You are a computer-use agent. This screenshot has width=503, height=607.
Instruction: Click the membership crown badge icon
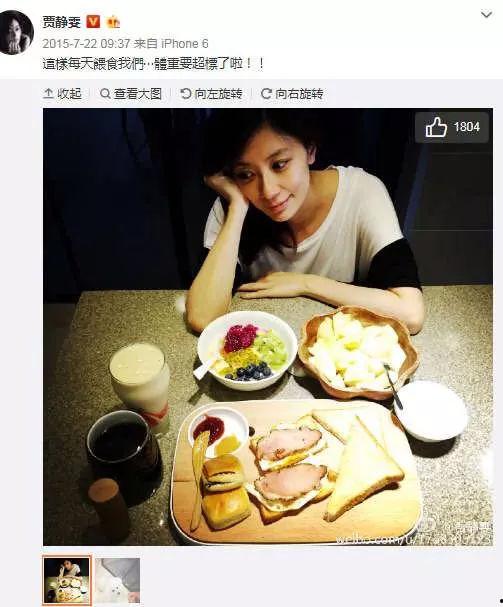(x=113, y=22)
